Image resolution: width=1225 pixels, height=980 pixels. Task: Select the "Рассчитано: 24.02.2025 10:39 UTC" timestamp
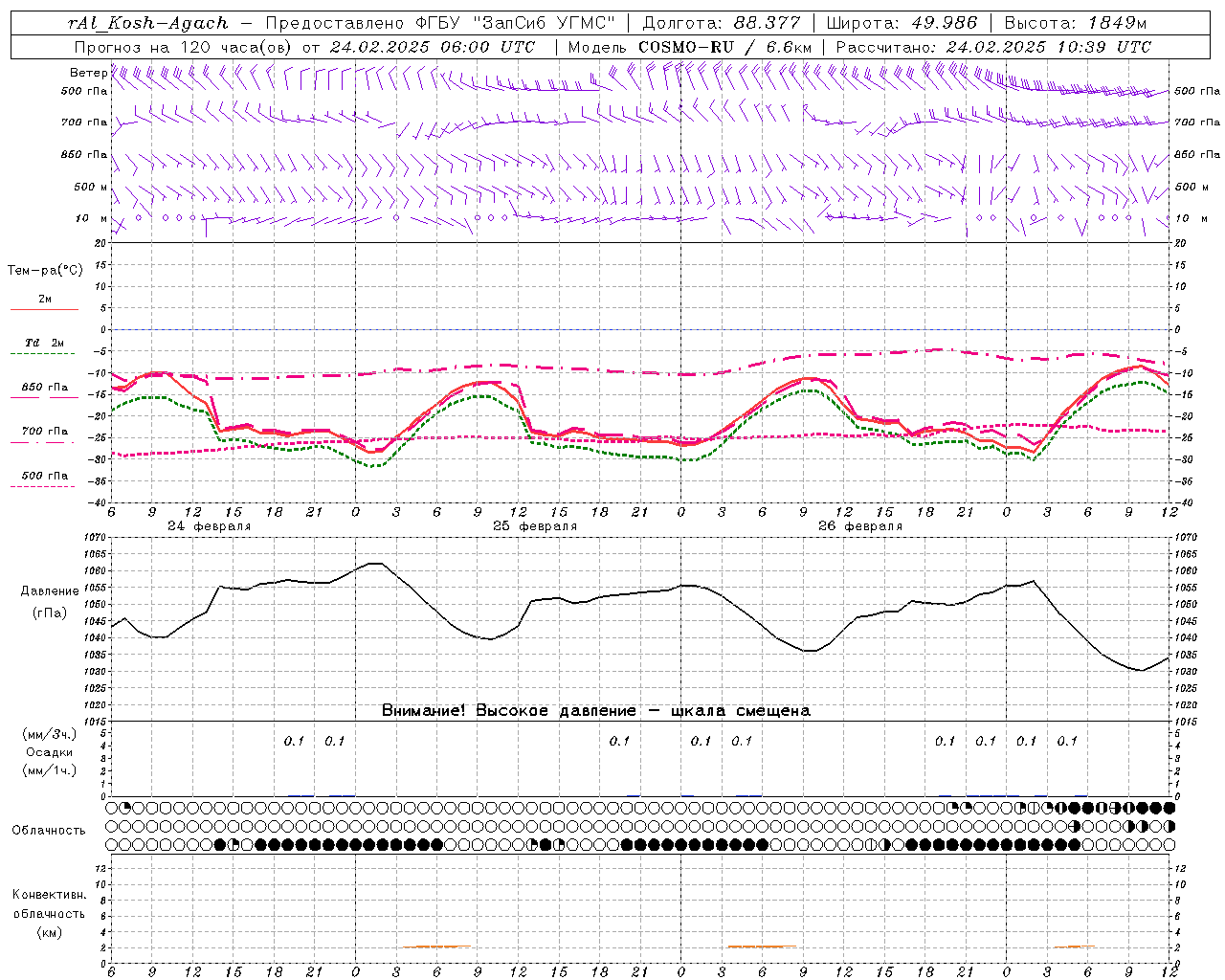993,47
